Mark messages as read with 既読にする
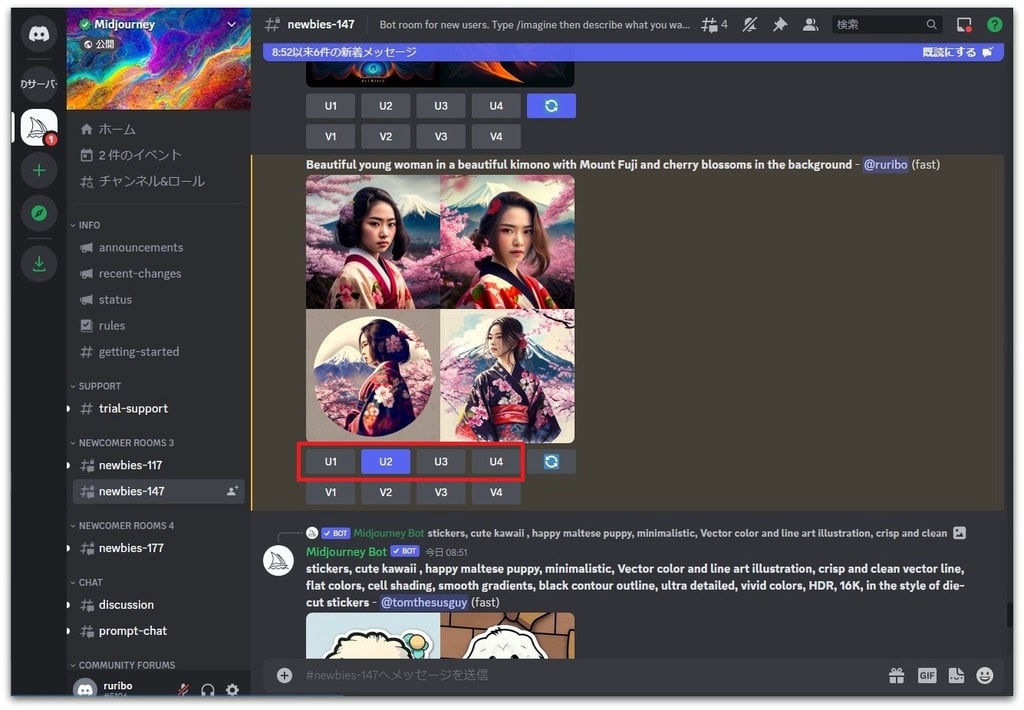The image size is (1024, 710). (x=957, y=52)
